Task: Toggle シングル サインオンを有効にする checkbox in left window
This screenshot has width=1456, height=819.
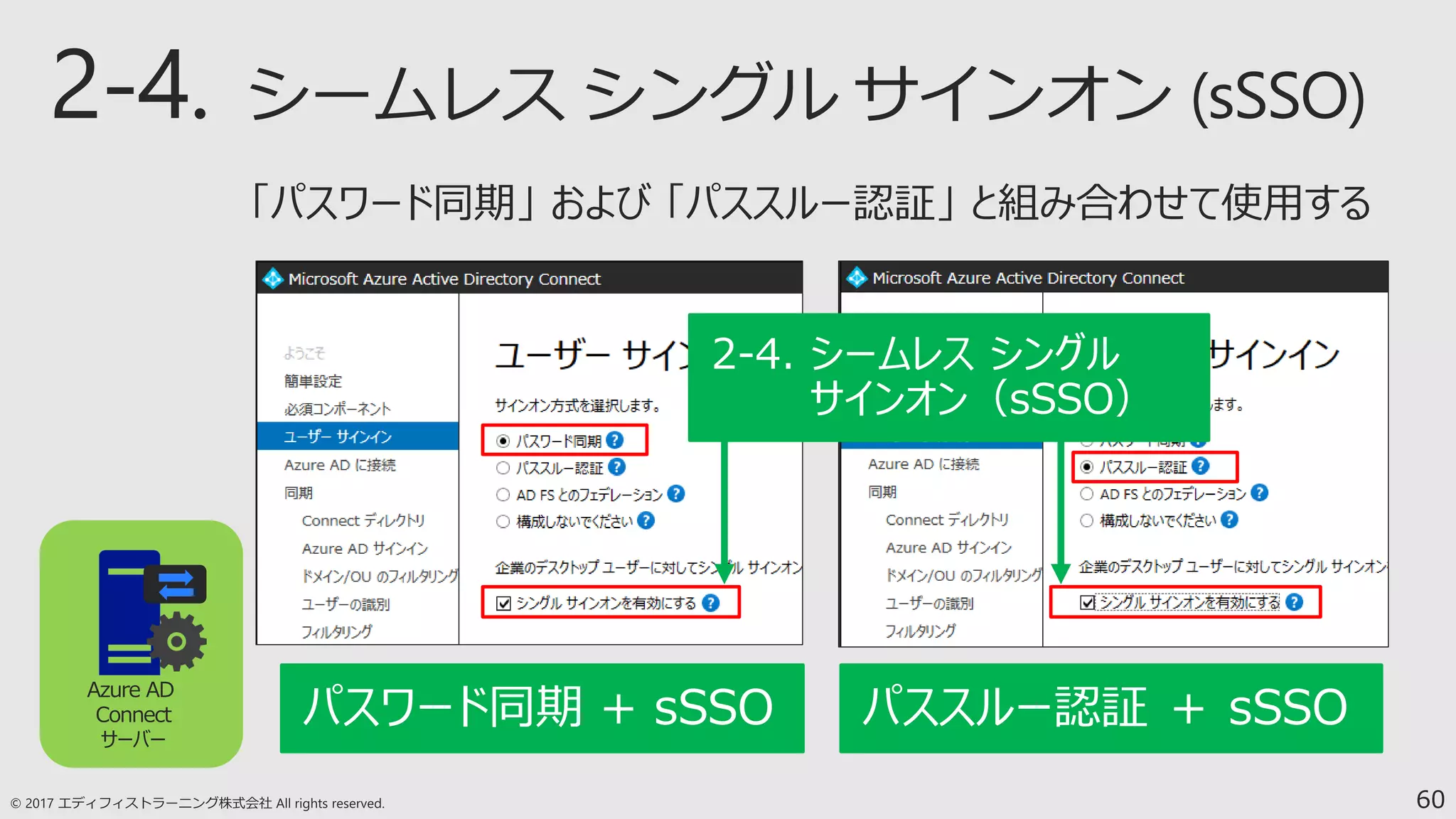Action: pos(504,604)
